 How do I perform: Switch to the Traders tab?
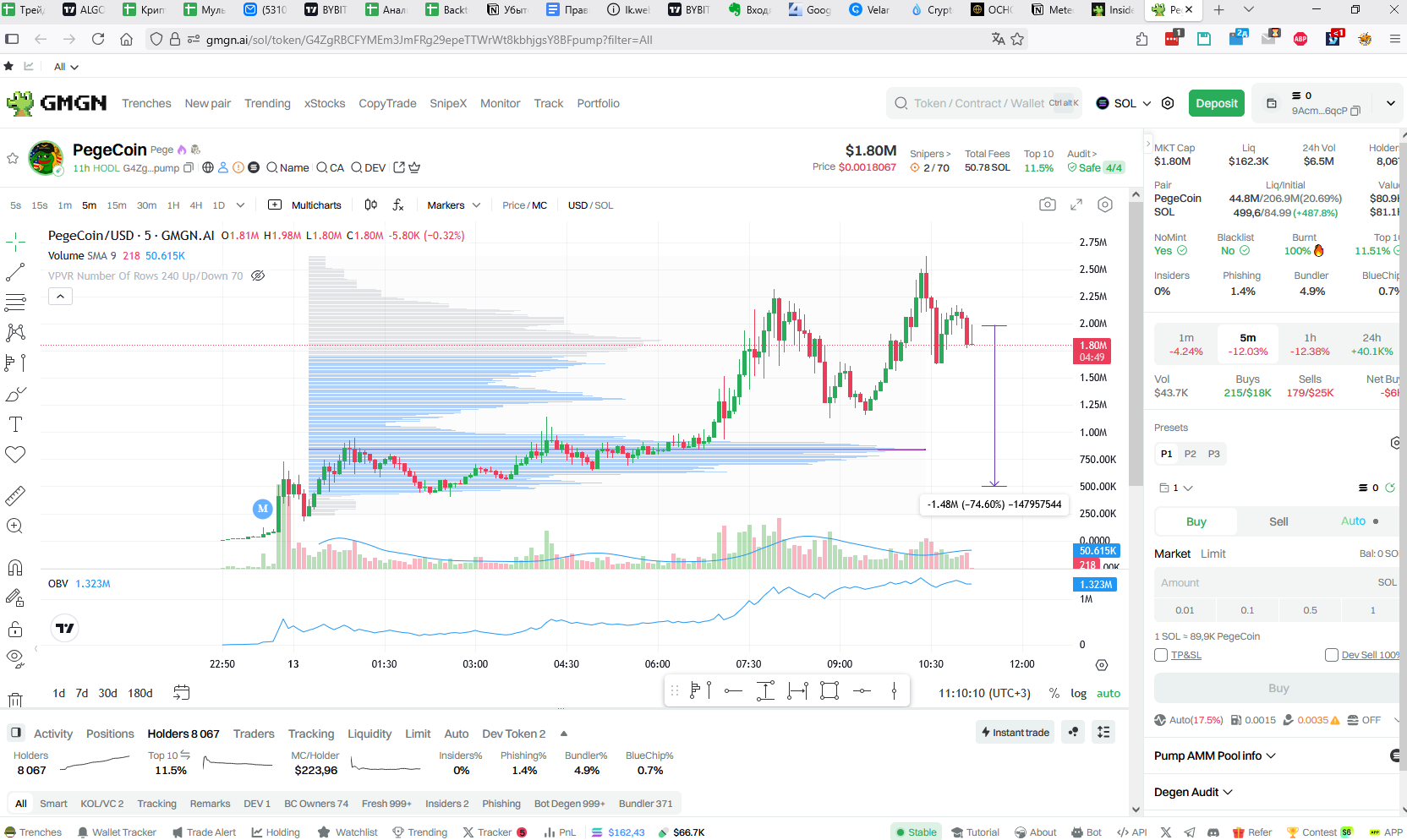tap(254, 734)
